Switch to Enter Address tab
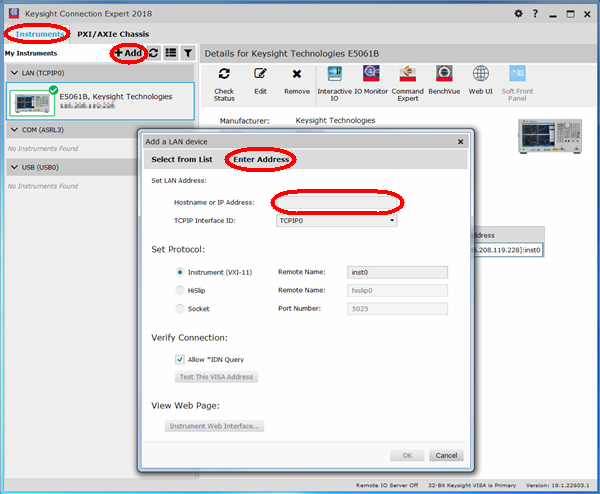The width and height of the screenshot is (600, 494). pyautogui.click(x=261, y=159)
